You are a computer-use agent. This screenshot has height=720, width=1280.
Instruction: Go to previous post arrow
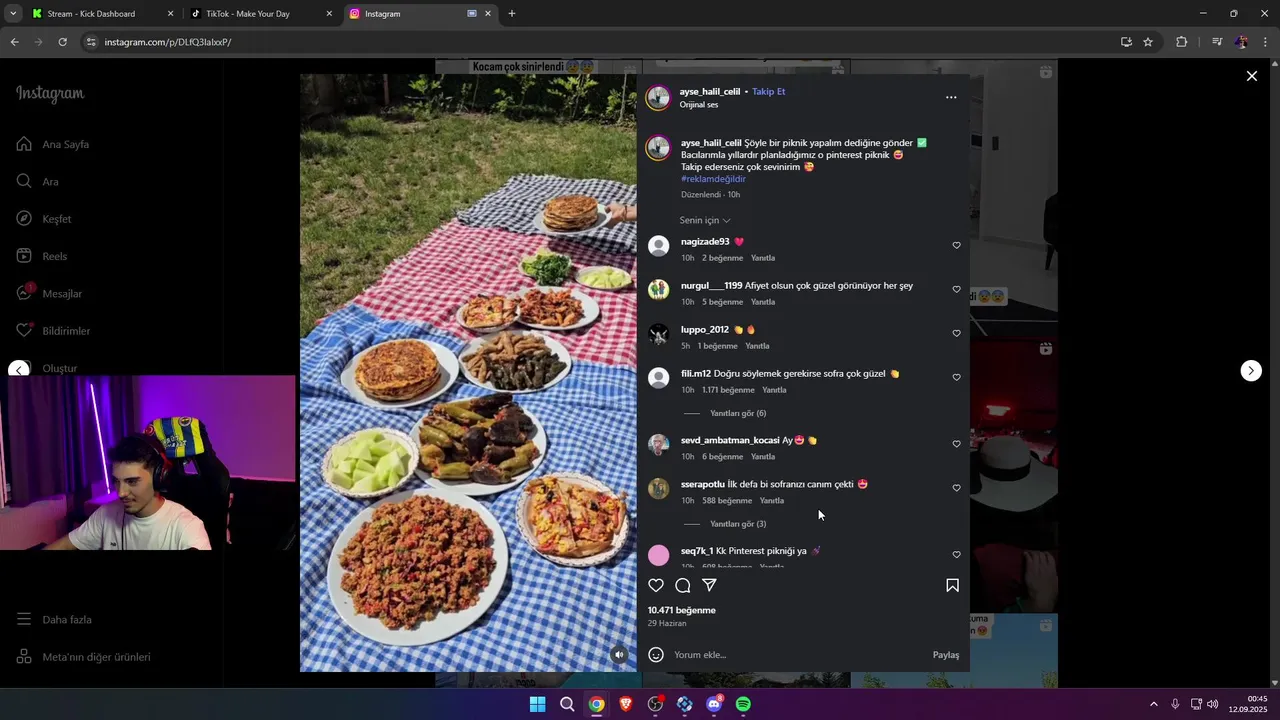coord(19,371)
